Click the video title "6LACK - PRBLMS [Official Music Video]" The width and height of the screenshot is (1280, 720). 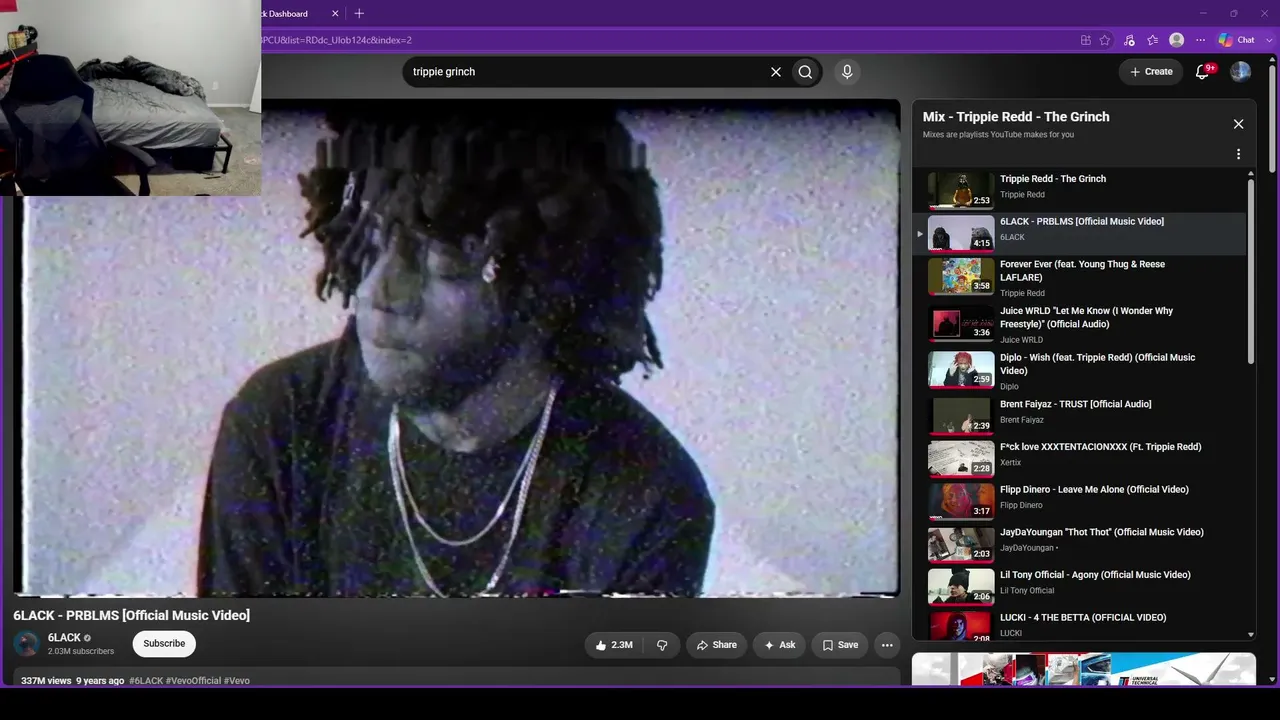[132, 615]
